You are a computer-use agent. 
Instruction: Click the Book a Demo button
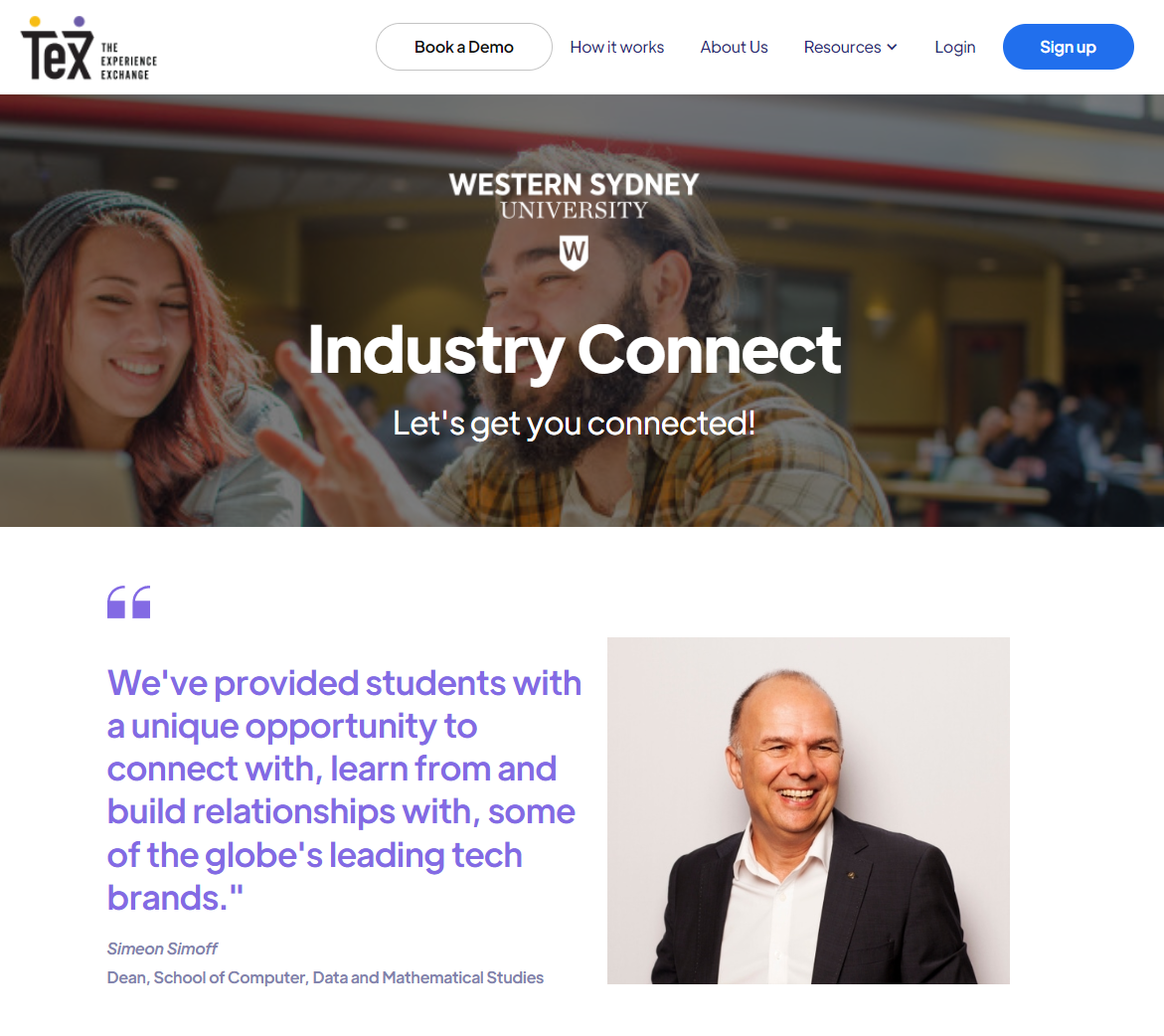pos(464,47)
